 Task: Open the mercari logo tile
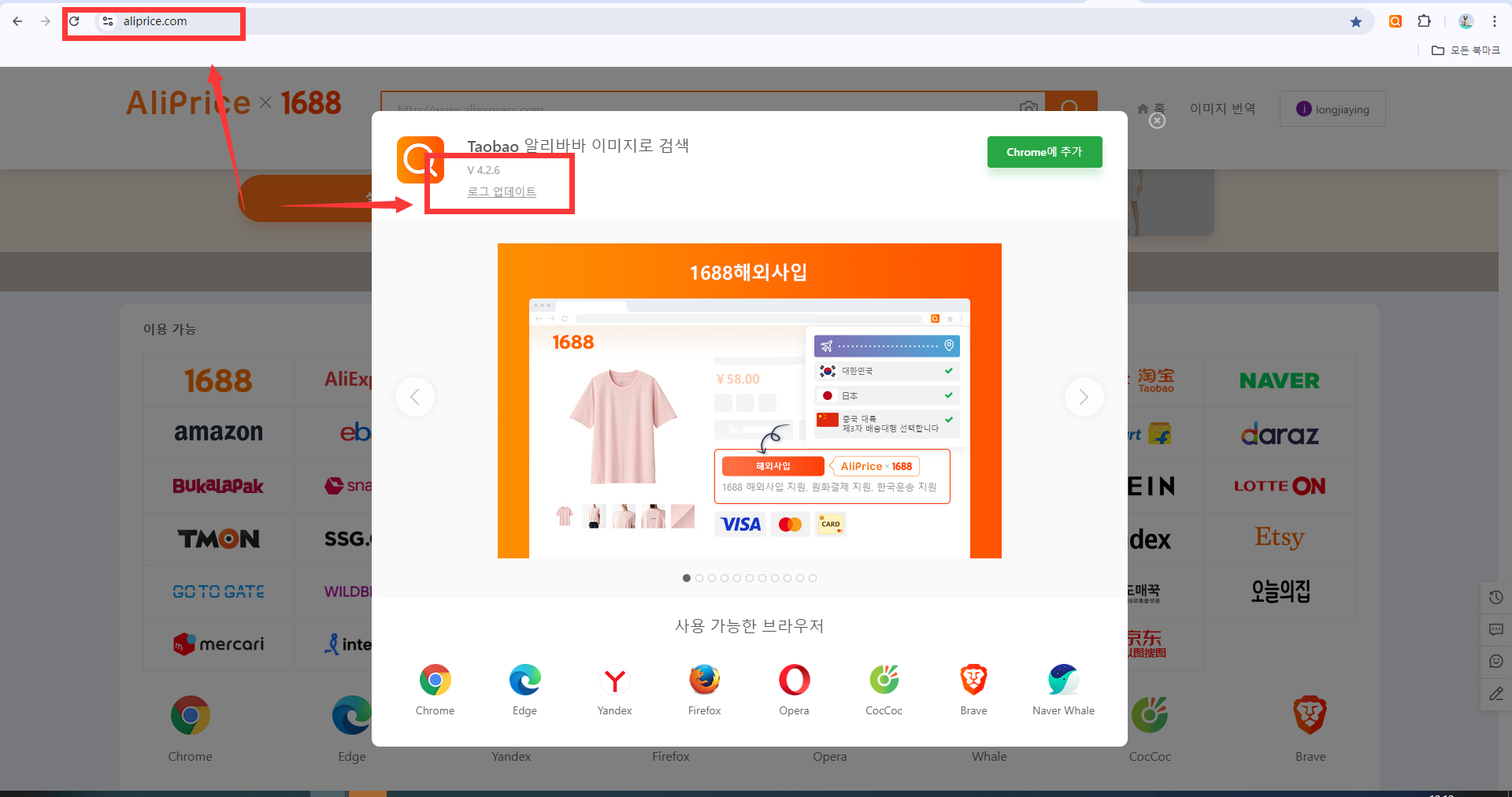(x=218, y=644)
